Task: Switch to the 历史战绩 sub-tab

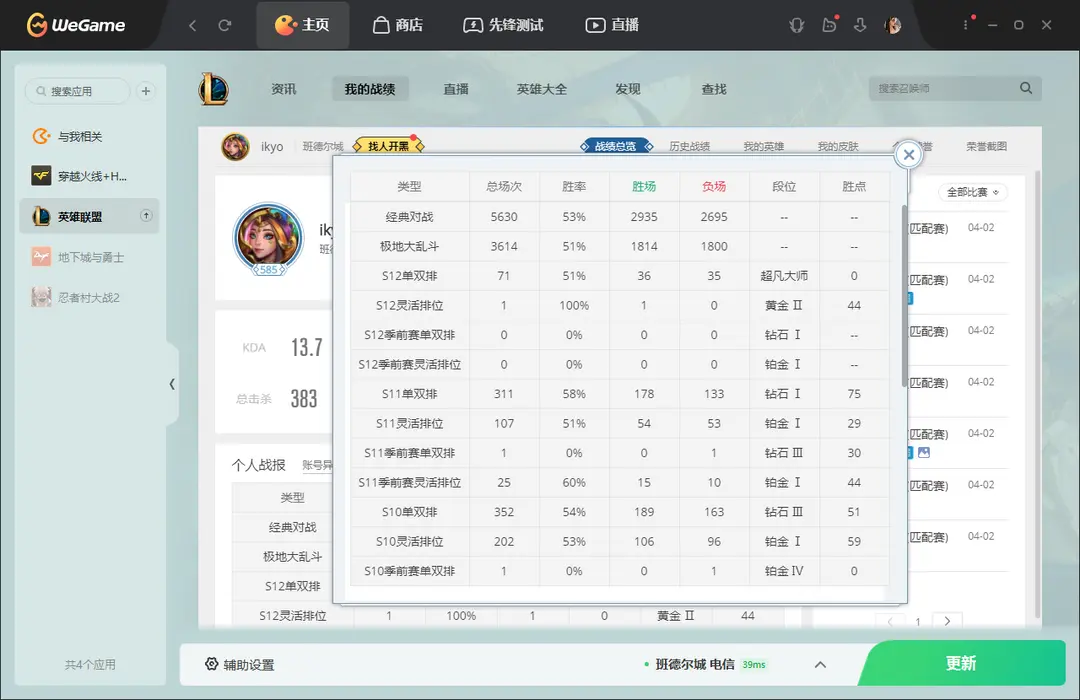Action: [x=689, y=146]
